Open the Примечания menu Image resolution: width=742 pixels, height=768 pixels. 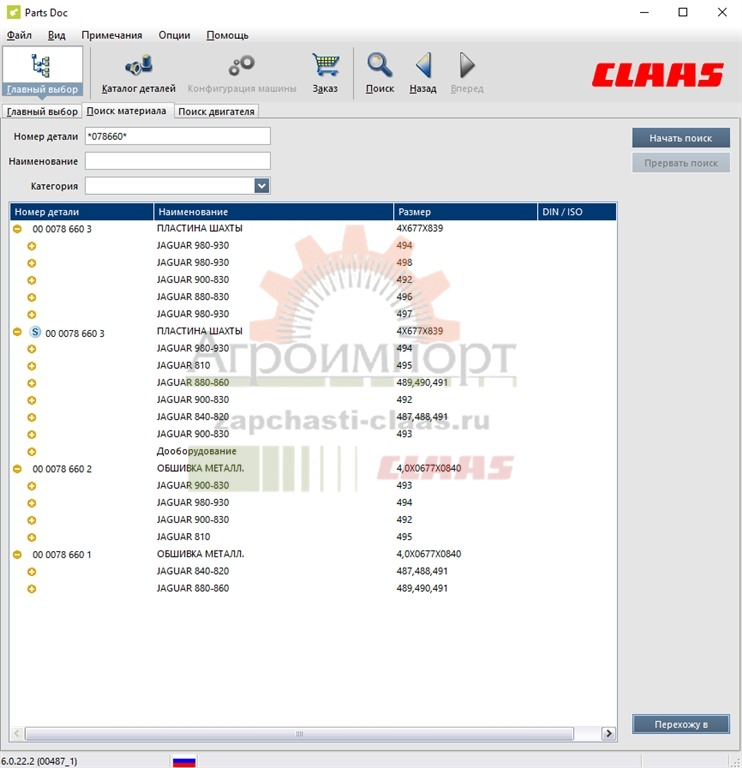pyautogui.click(x=112, y=35)
